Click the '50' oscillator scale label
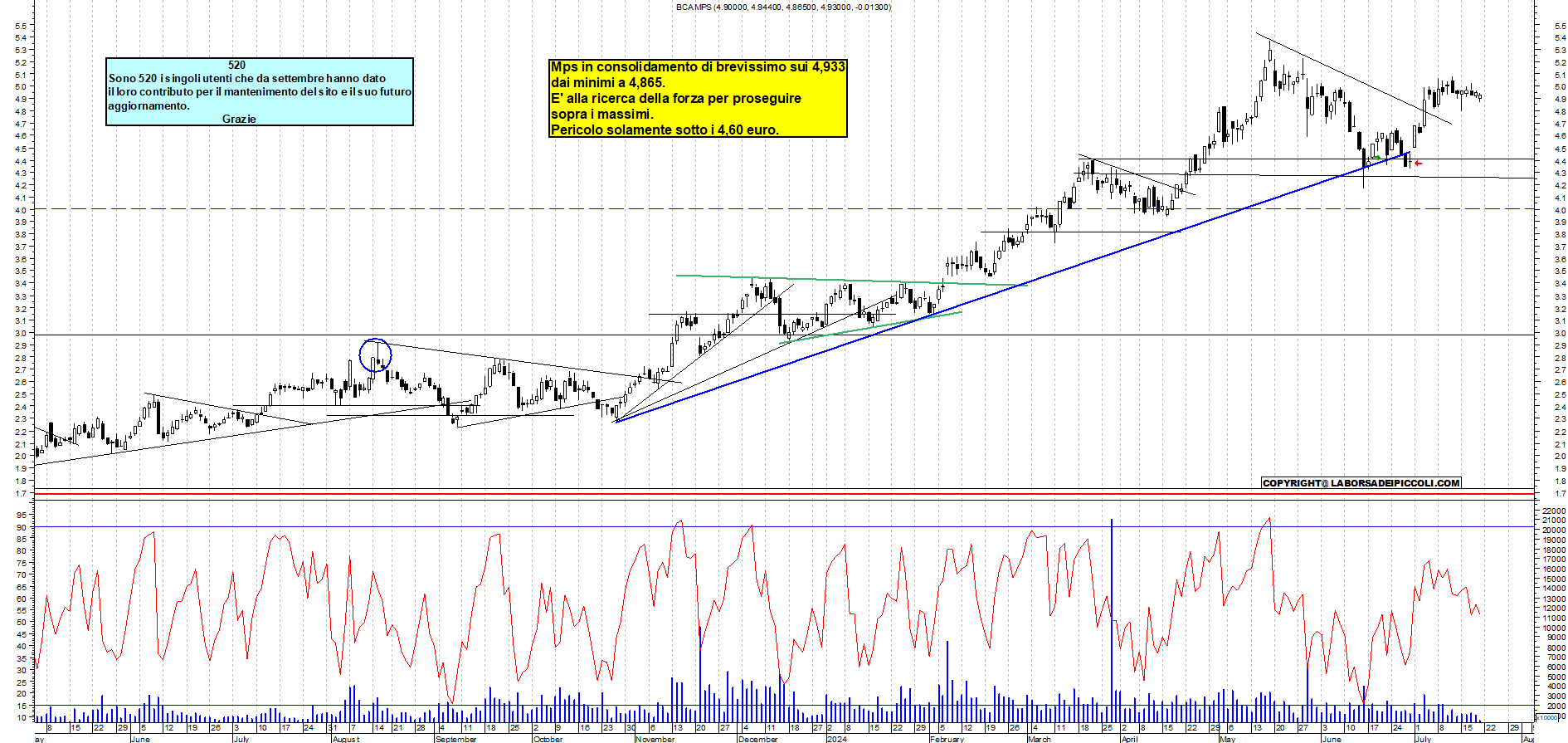Viewport: 1568px width, 743px height. click(x=22, y=622)
